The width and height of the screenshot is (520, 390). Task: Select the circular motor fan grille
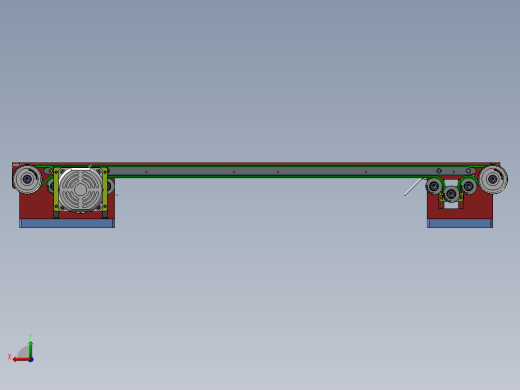80,190
